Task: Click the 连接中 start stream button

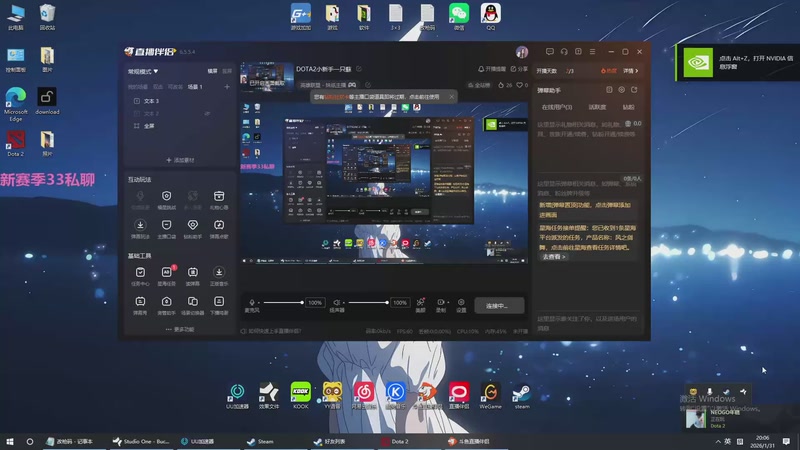Action: pyautogui.click(x=499, y=306)
